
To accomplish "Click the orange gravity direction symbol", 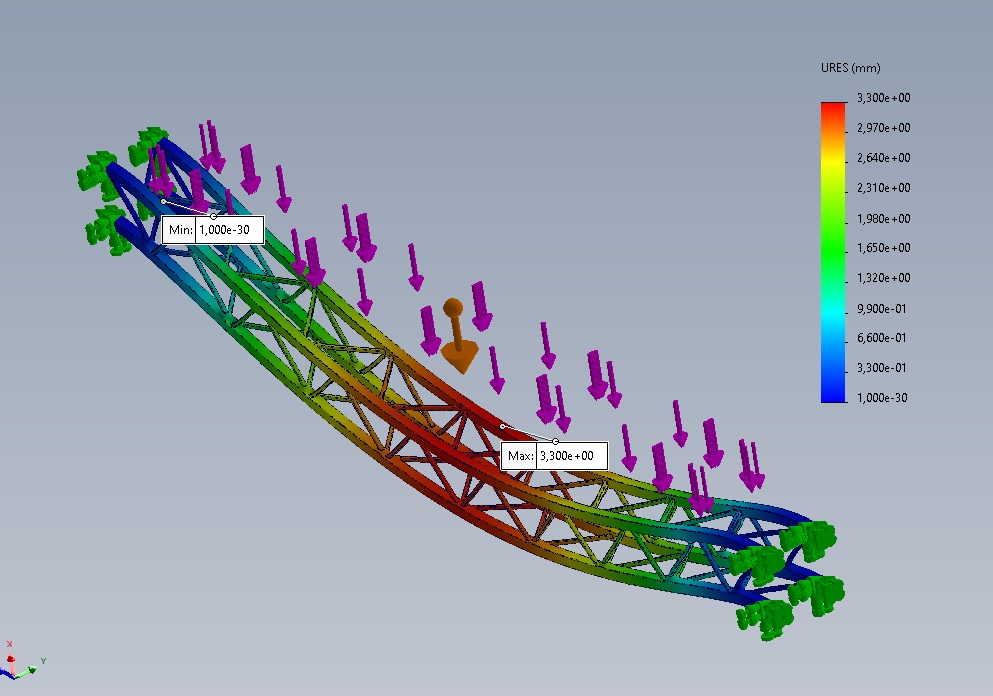I will (458, 336).
